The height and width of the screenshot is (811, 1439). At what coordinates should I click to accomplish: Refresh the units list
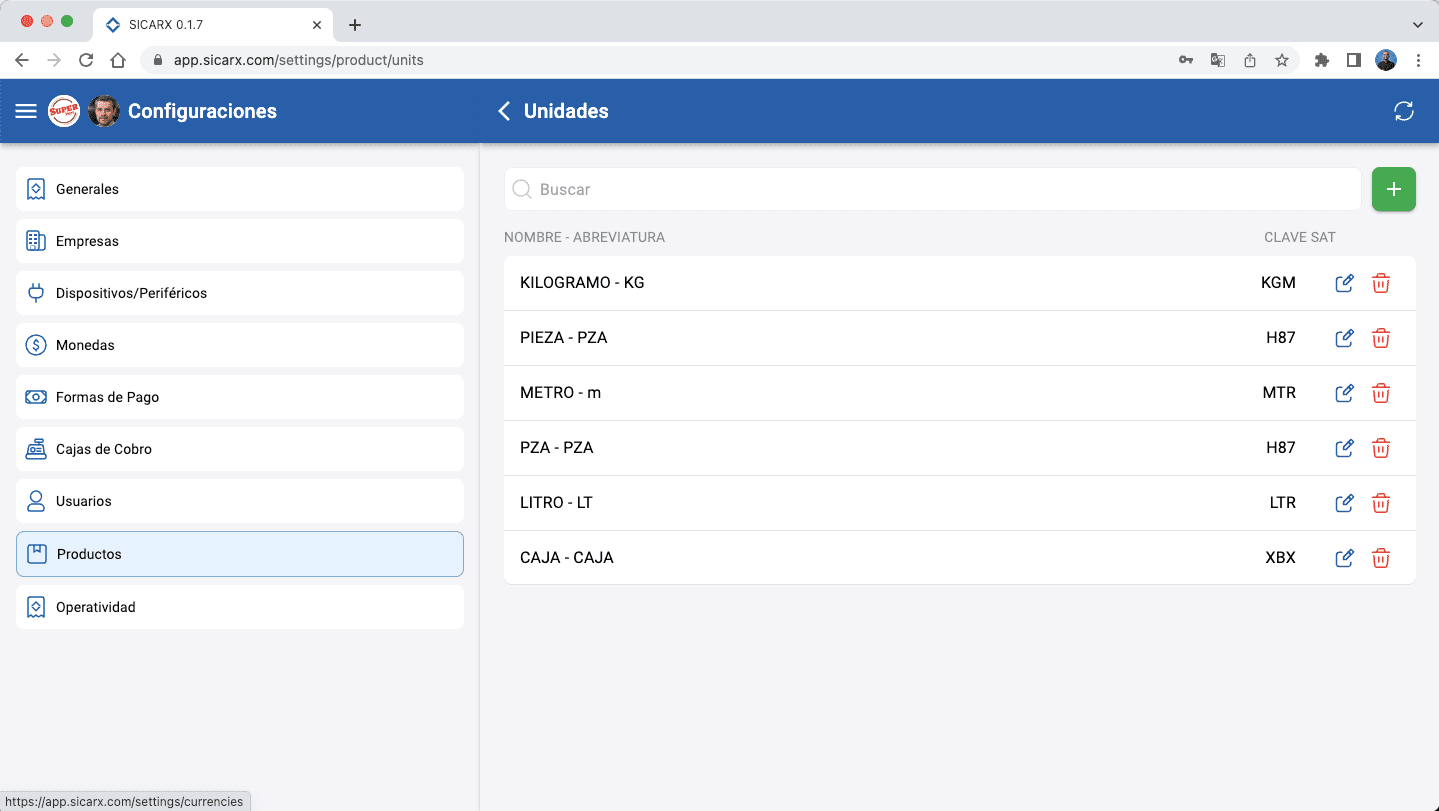click(x=1403, y=111)
